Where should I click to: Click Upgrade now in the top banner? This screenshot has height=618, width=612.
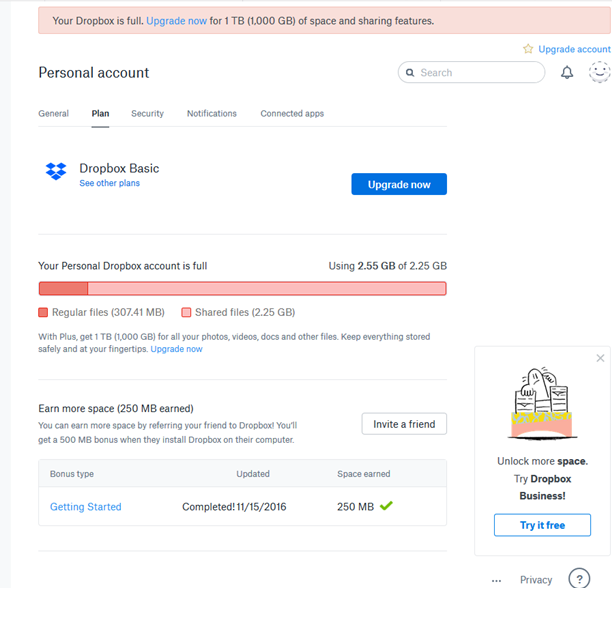pos(177,21)
